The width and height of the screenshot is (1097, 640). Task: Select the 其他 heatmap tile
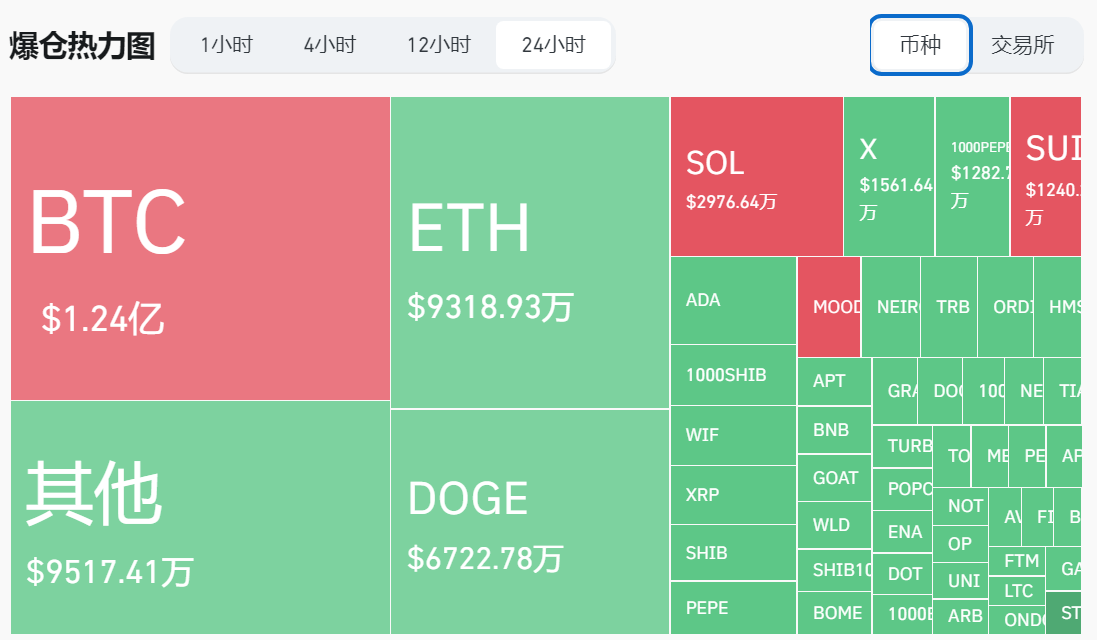point(200,517)
